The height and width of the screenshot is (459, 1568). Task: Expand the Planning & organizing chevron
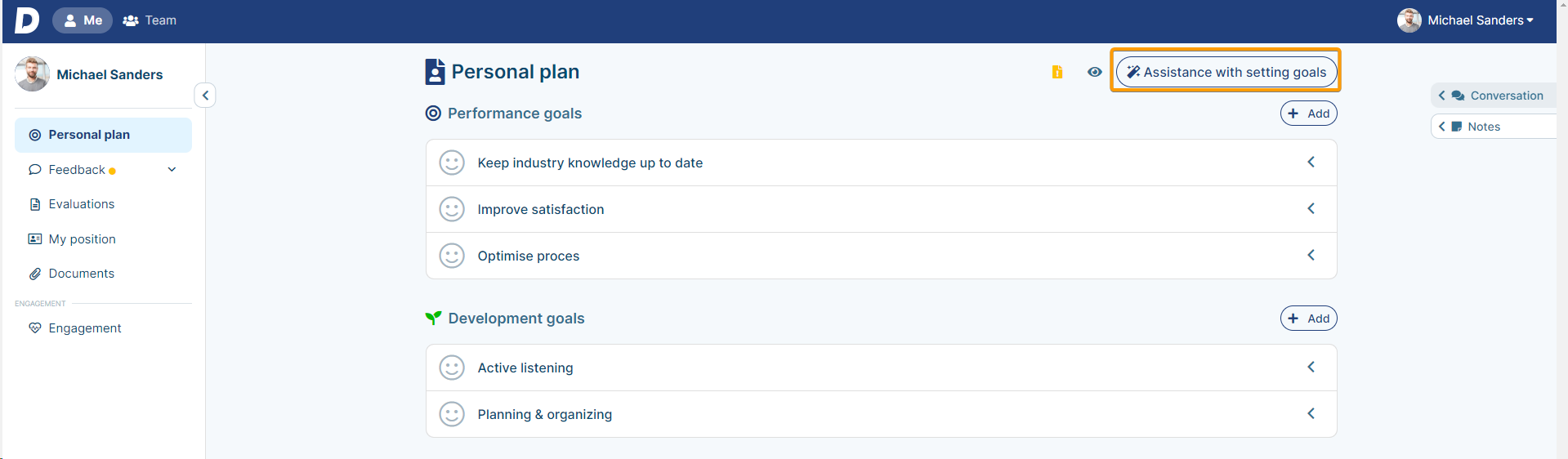(1311, 414)
